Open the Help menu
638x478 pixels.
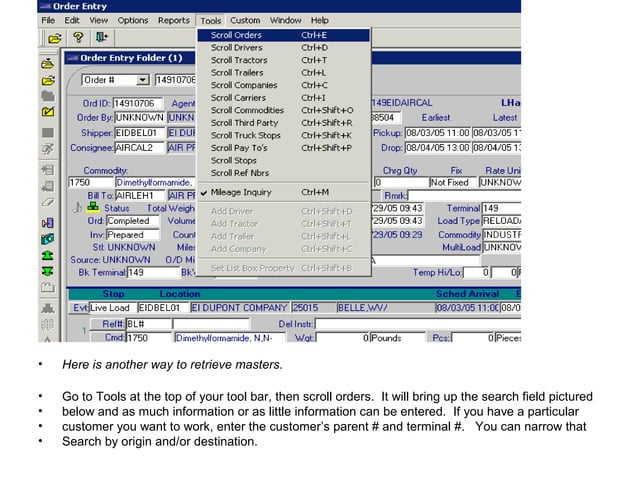(320, 20)
